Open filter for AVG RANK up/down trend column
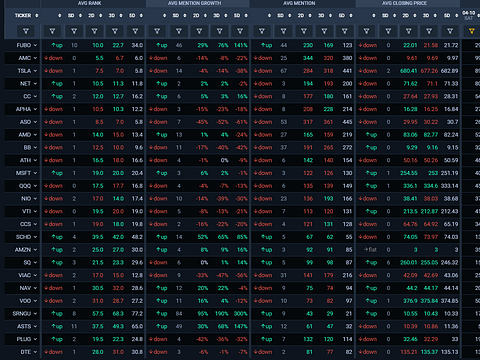 pos(52,31)
